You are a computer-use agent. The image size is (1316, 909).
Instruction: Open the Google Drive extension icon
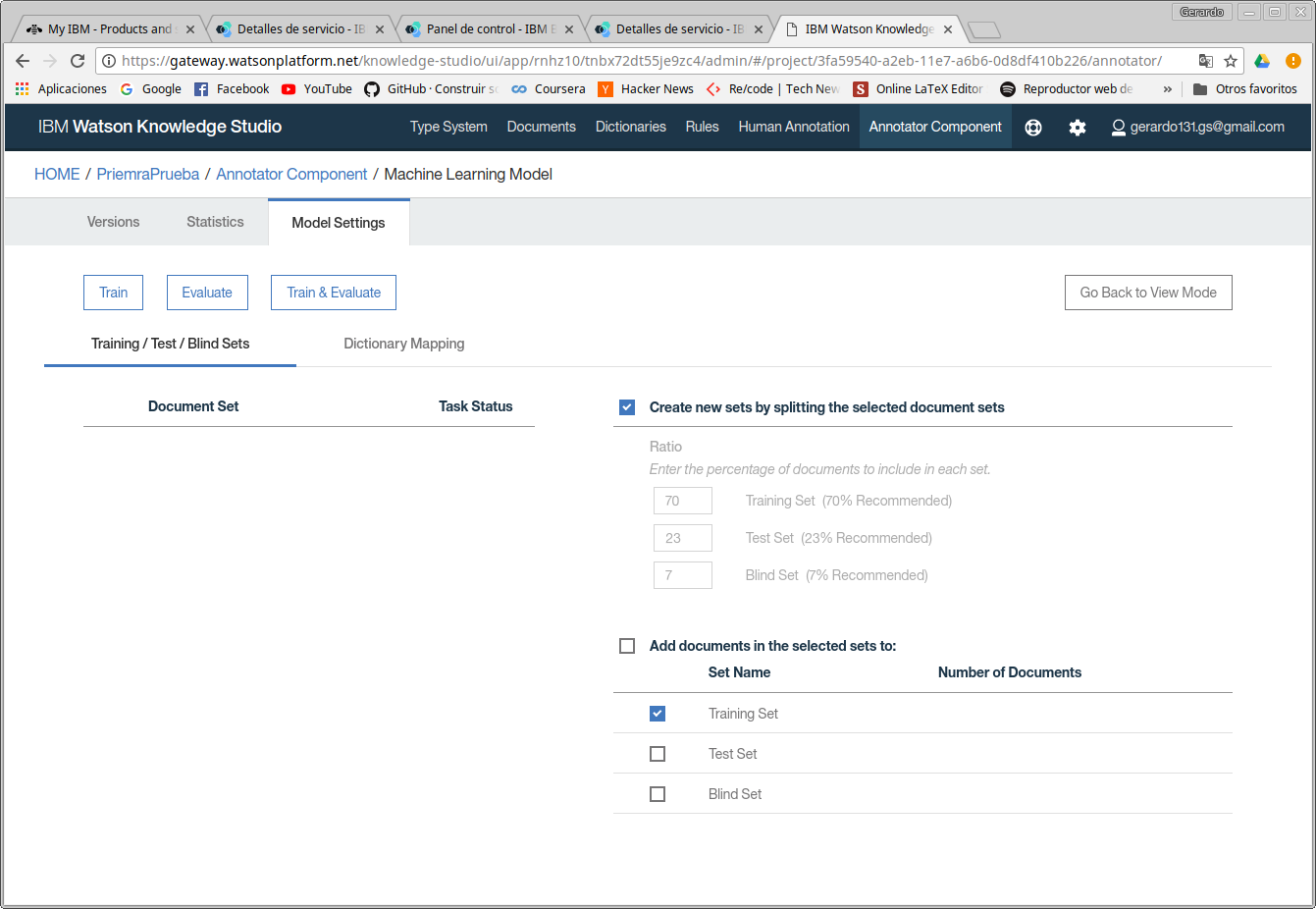coord(1262,61)
